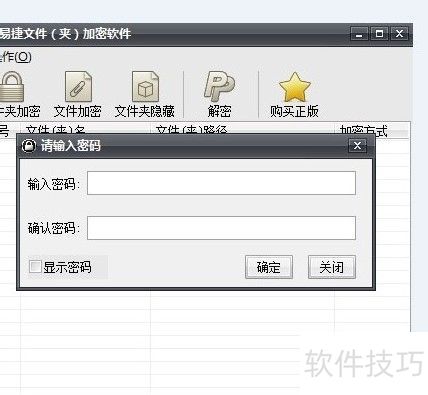Image resolution: width=428 pixels, height=395 pixels.
Task: Minimize the main encryption software window
Action: coord(359,34)
